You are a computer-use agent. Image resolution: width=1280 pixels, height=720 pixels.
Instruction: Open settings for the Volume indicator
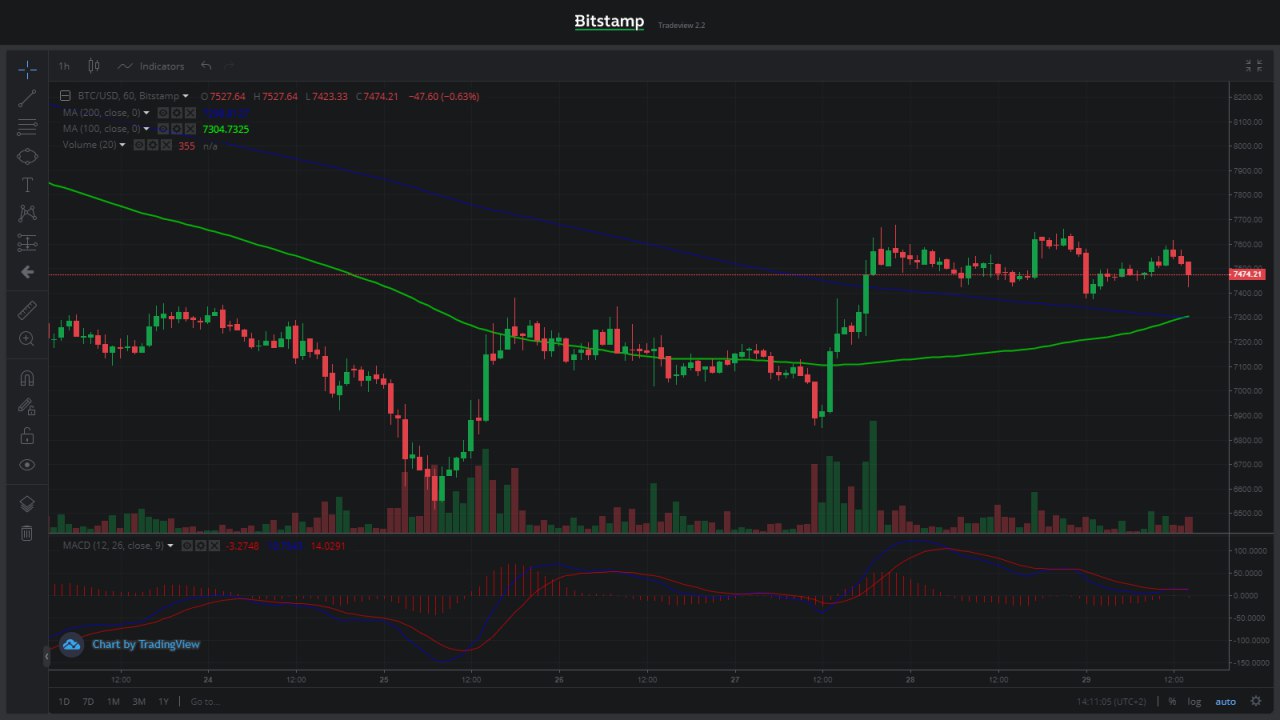(x=152, y=145)
